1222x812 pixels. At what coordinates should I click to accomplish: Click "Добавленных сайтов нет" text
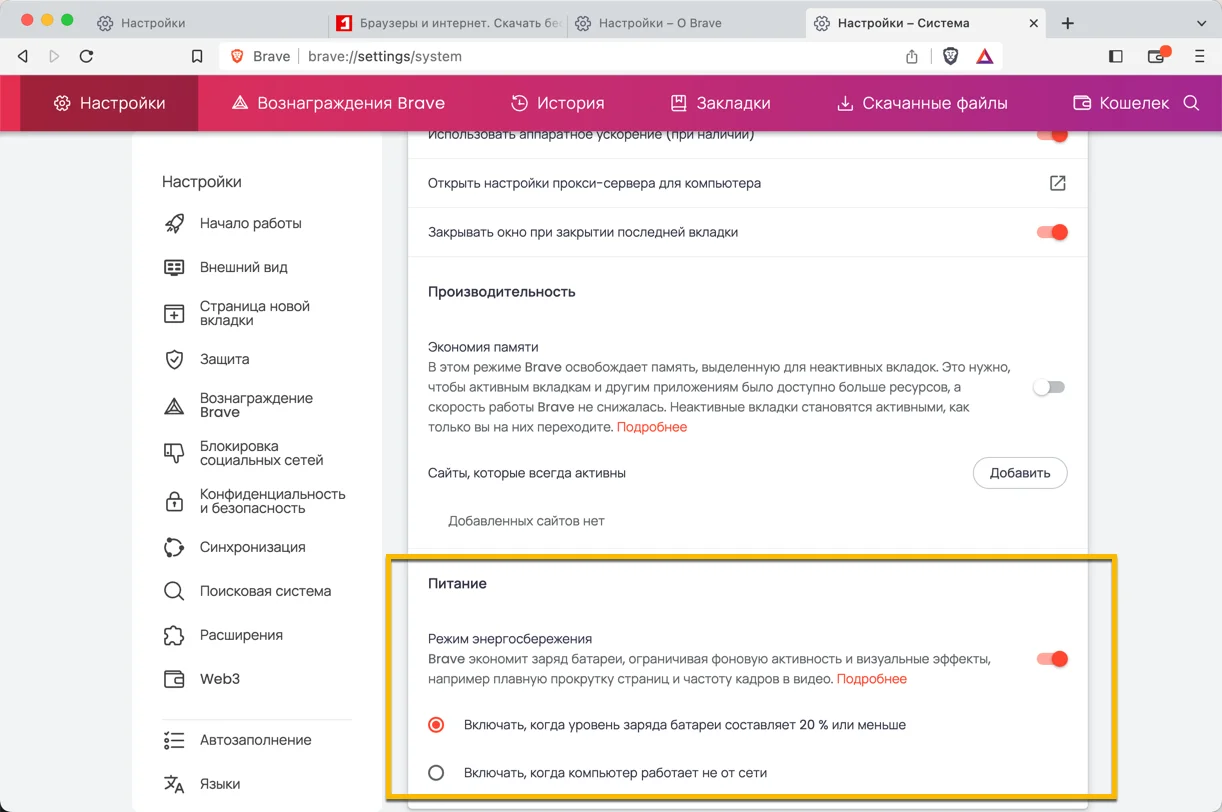click(x=526, y=521)
